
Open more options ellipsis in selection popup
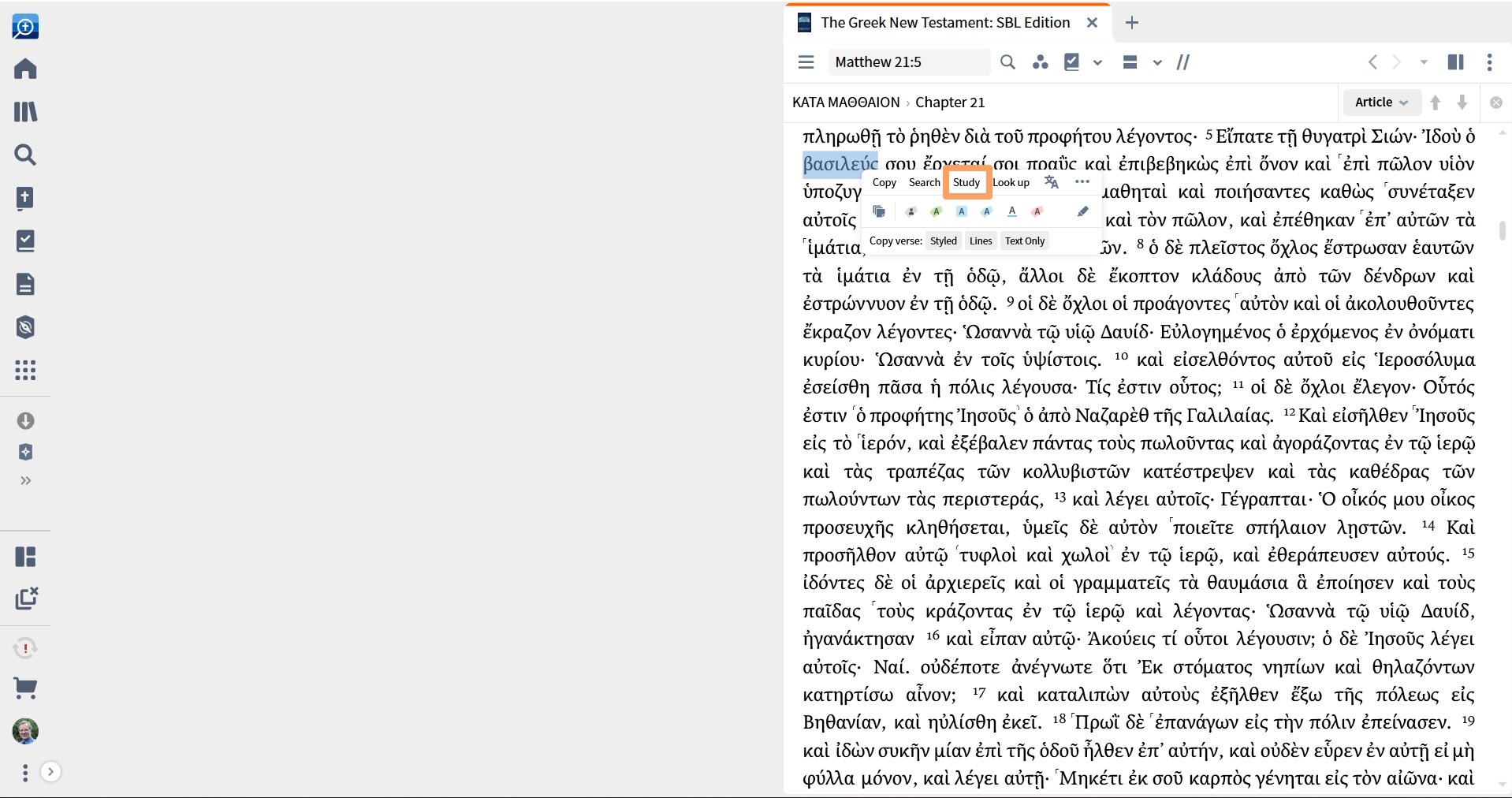pos(1082,181)
